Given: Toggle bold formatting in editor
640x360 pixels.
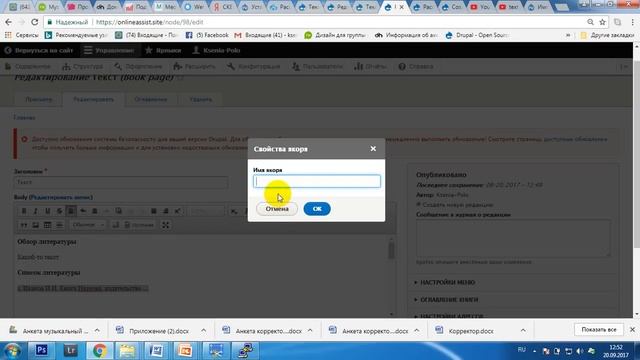Looking at the screenshot, I should (x=24, y=211).
